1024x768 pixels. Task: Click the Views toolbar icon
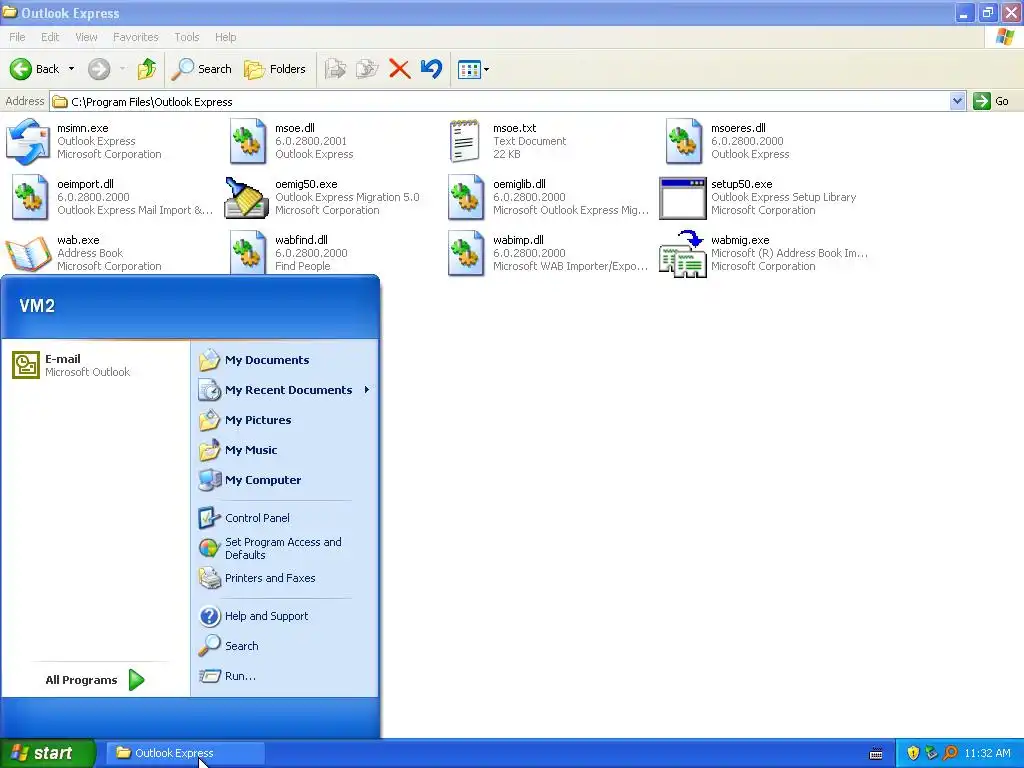tap(469, 69)
